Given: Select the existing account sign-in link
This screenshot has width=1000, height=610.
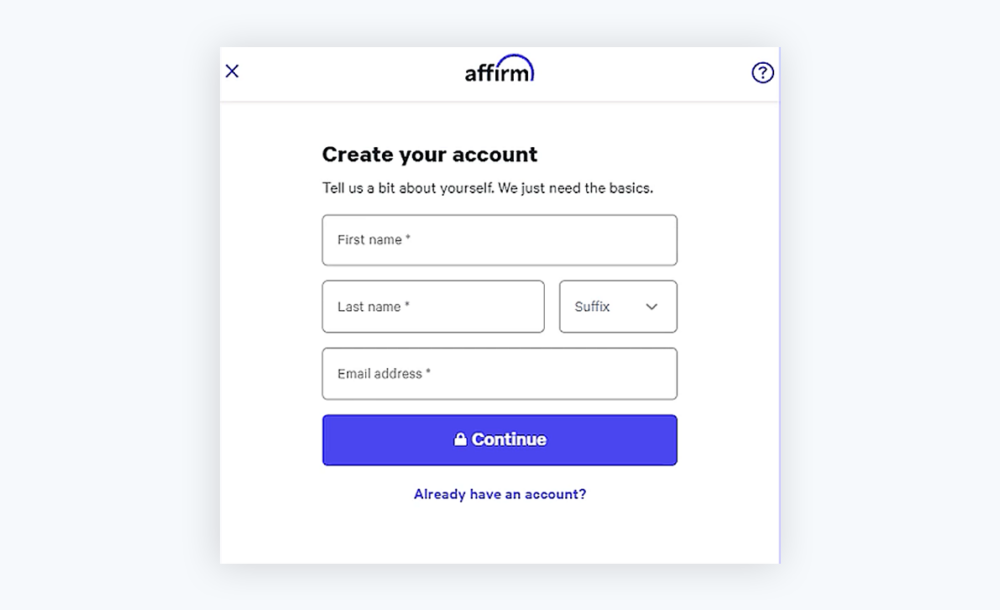Looking at the screenshot, I should 500,493.
